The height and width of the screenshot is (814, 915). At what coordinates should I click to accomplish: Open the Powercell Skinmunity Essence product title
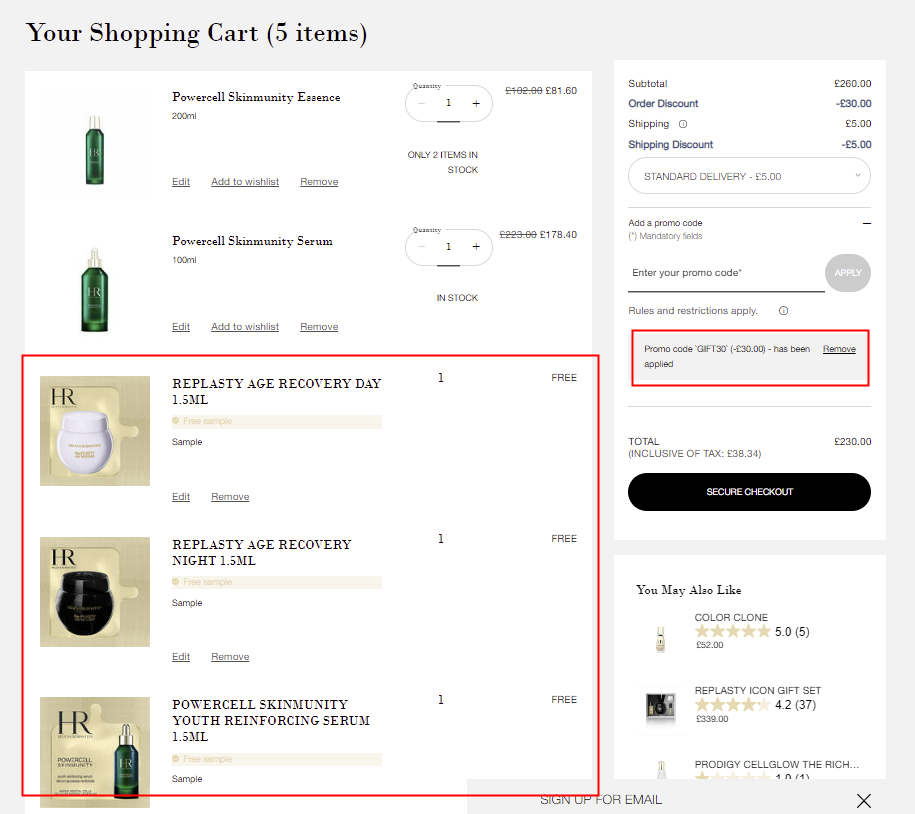click(x=256, y=97)
